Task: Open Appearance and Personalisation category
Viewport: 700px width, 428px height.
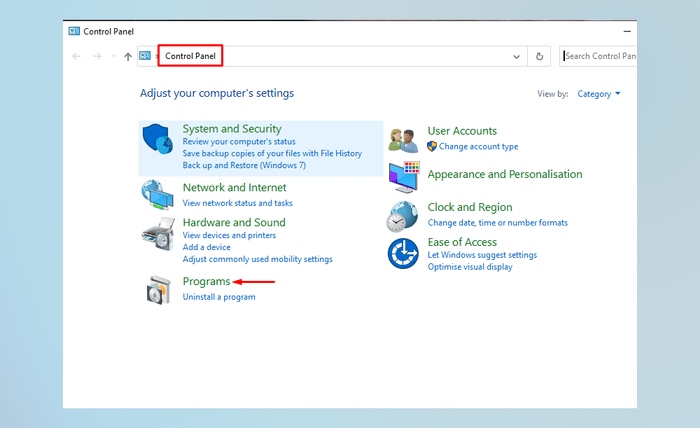Action: [505, 174]
